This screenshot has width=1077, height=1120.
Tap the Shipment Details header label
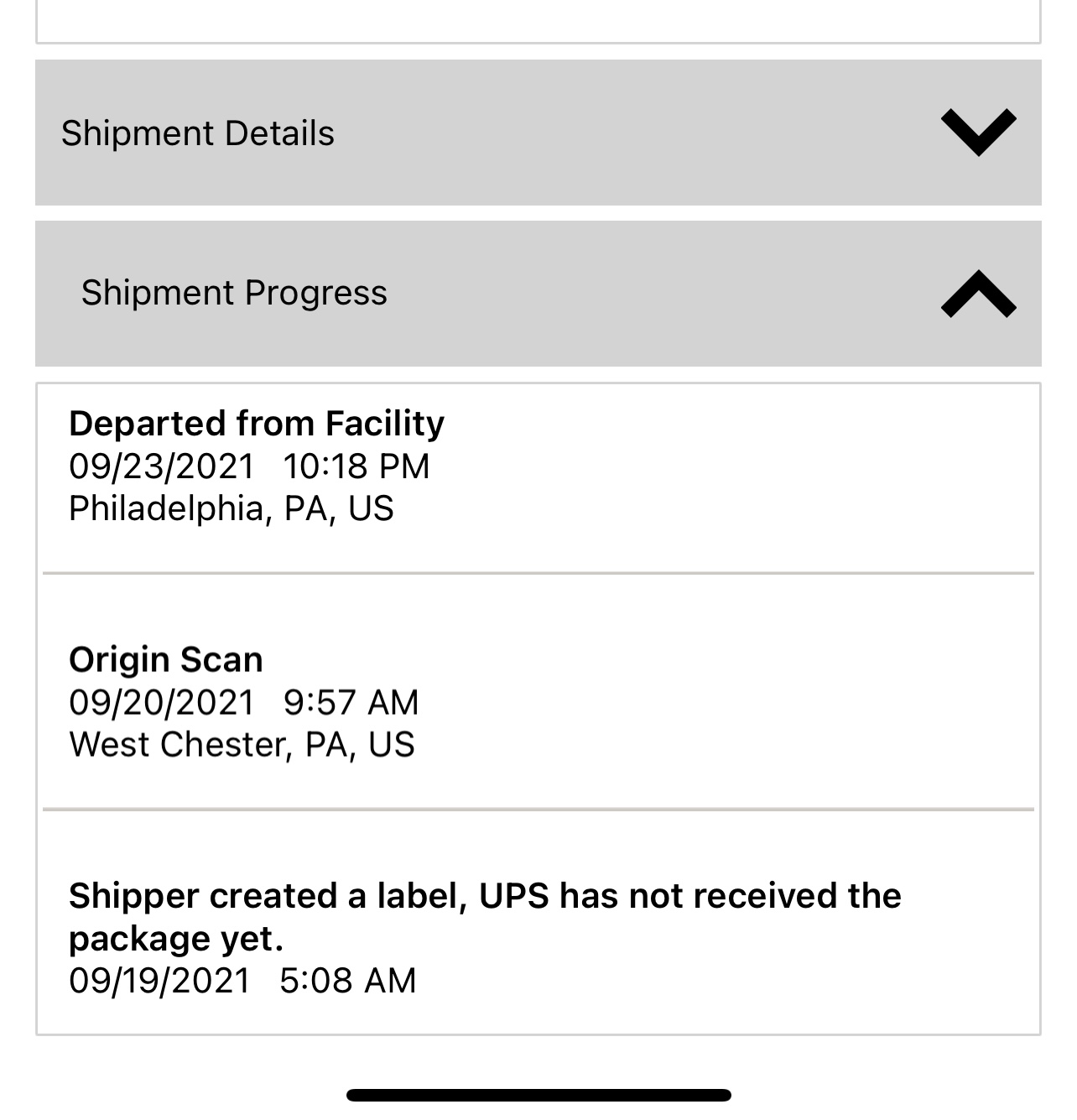[x=198, y=133]
